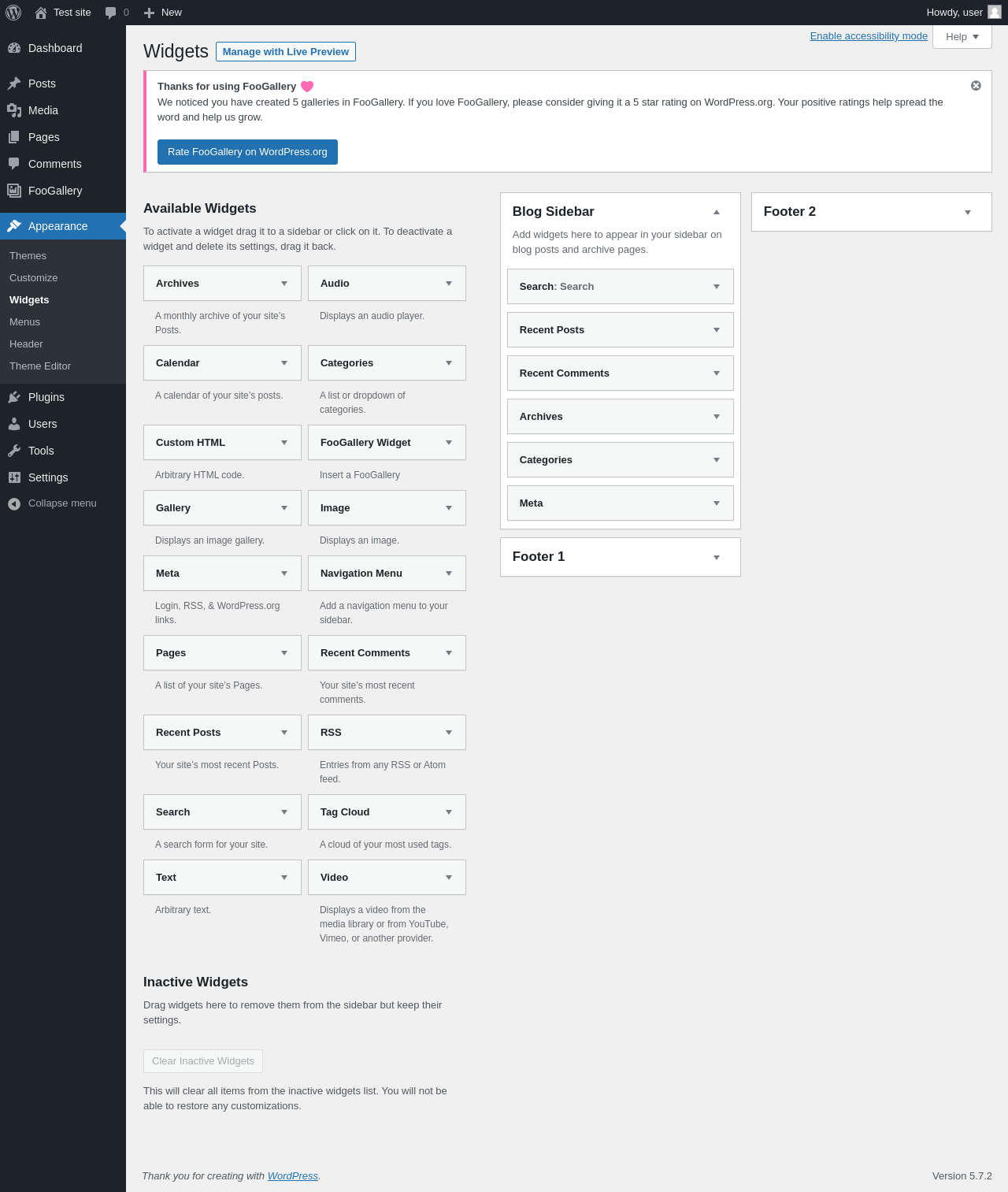Open the Howdy, user account menu
1008x1192 pixels.
click(963, 13)
